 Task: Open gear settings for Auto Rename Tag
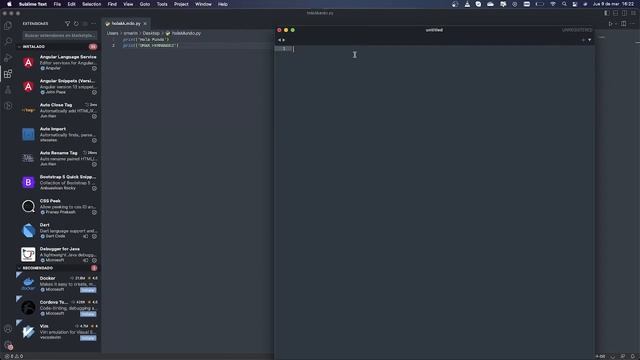[94, 164]
